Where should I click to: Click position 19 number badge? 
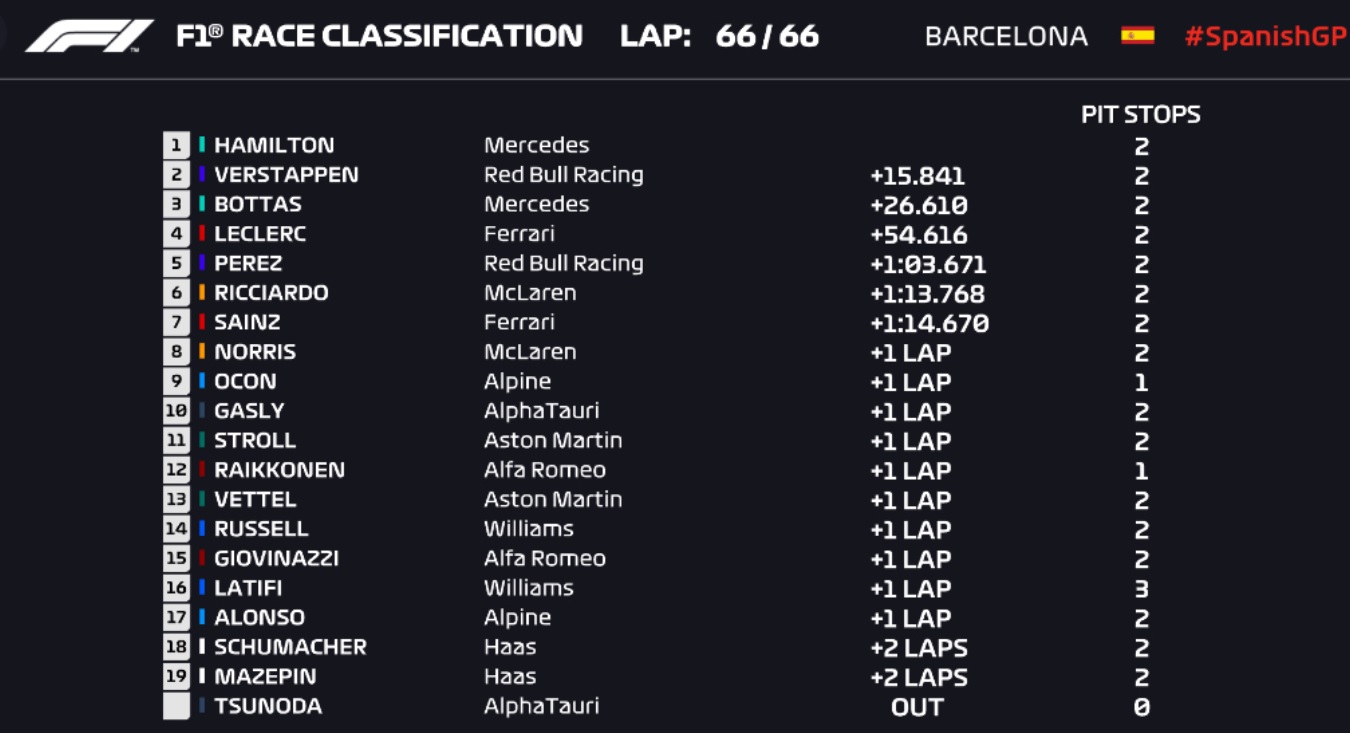[176, 676]
